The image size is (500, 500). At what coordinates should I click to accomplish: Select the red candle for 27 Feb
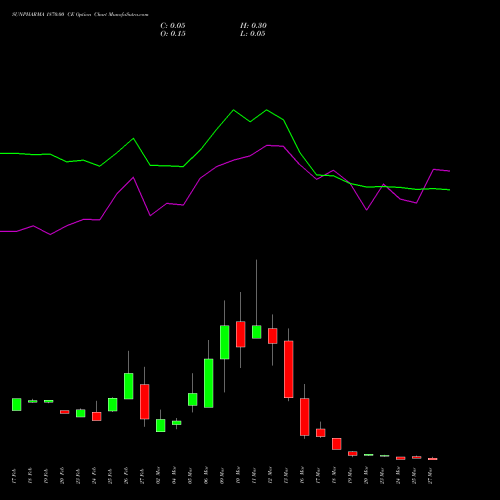point(145,401)
